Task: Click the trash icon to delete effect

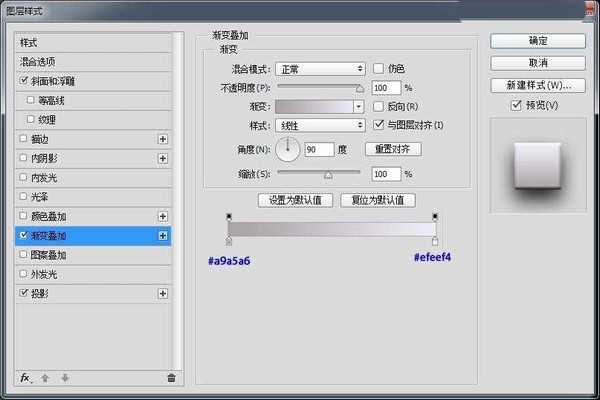Action: (171, 378)
